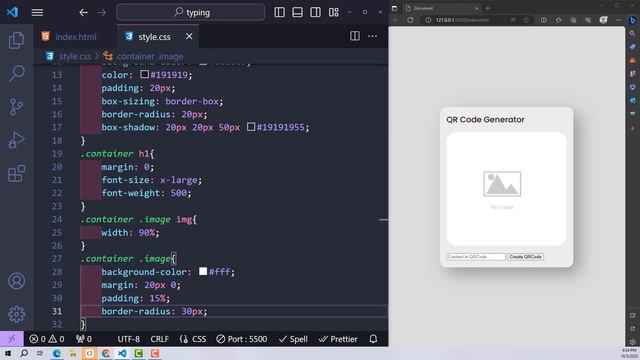Open color picker for #191919 swatch
This screenshot has width=640, height=360.
point(144,74)
